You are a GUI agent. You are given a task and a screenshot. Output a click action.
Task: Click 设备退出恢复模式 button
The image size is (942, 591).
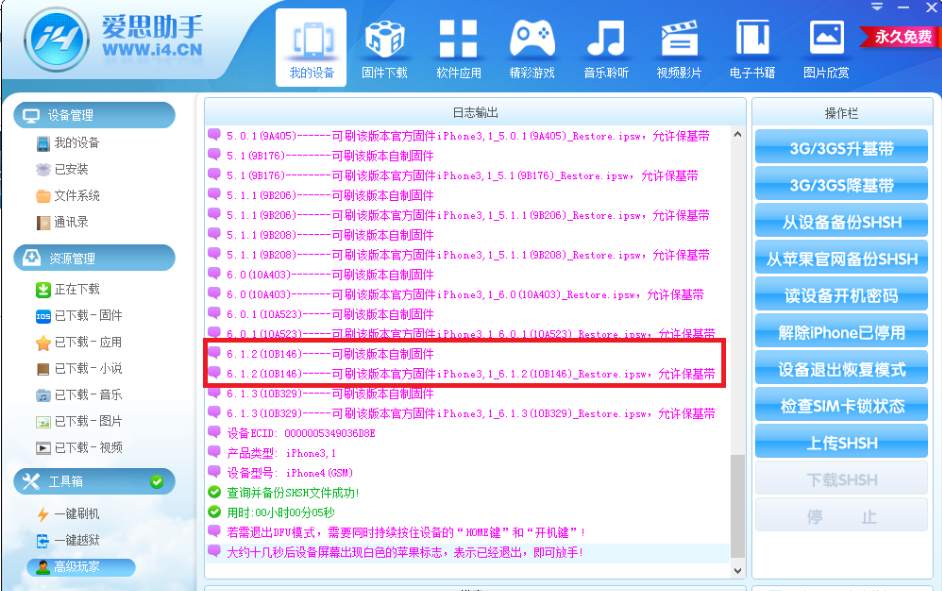(x=841, y=369)
